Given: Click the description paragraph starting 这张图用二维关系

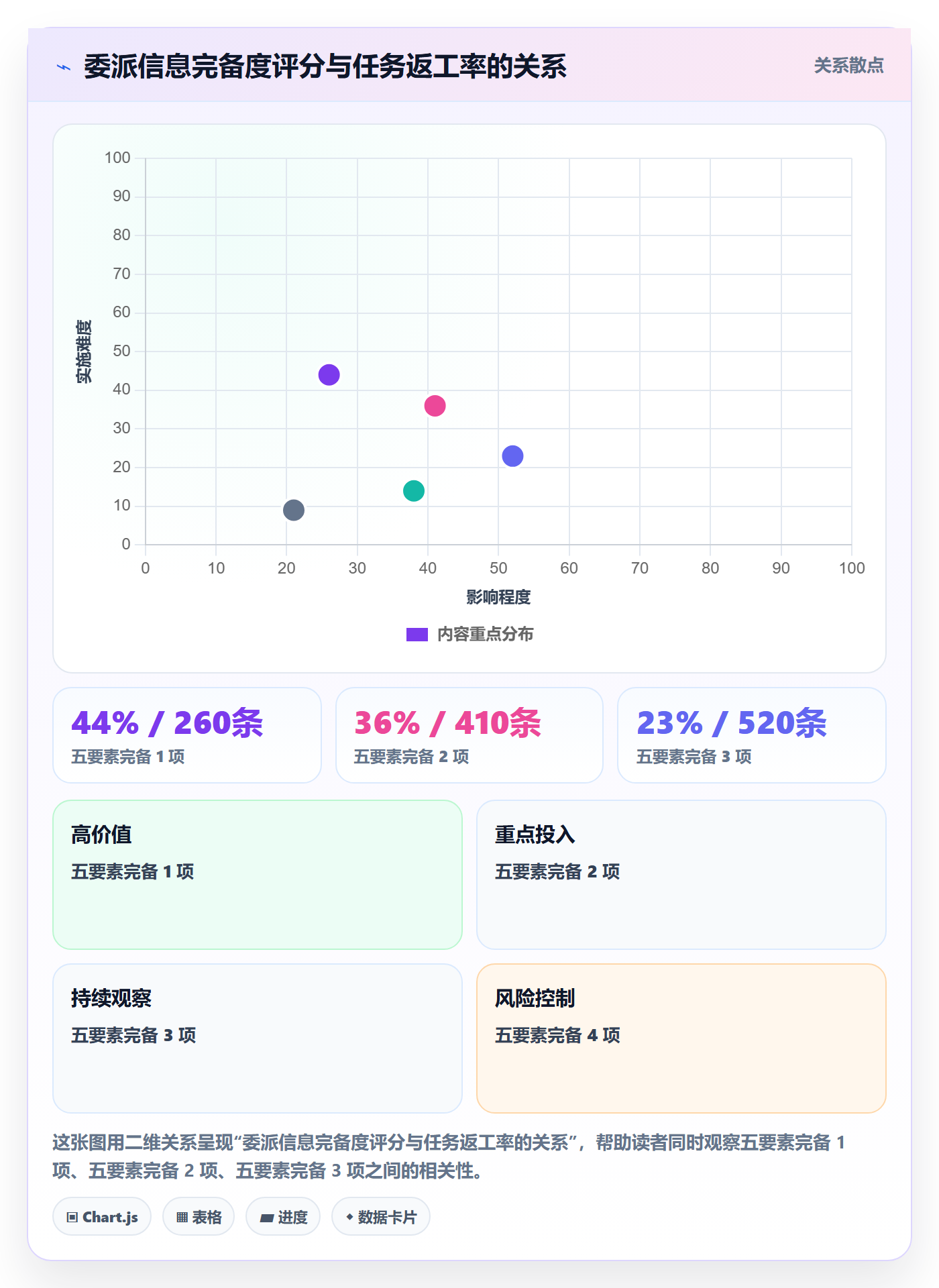Looking at the screenshot, I should [x=449, y=1157].
